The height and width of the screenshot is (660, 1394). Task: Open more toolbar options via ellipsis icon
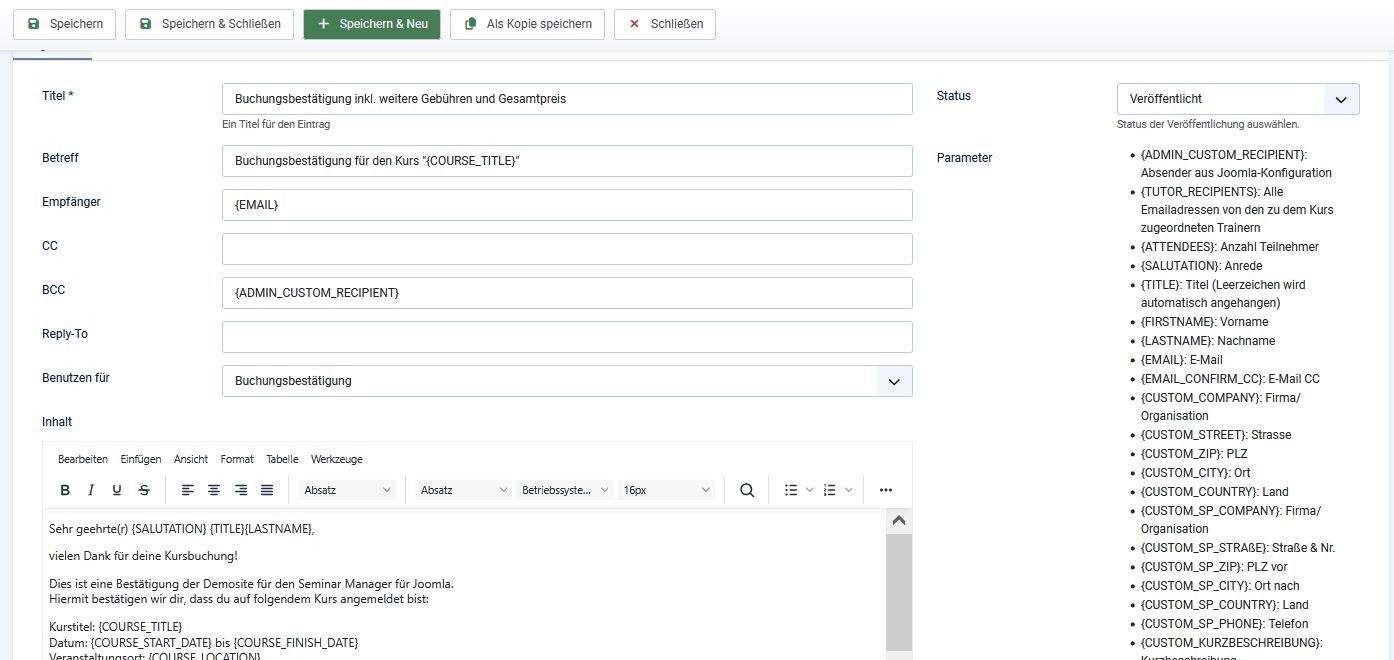(885, 489)
